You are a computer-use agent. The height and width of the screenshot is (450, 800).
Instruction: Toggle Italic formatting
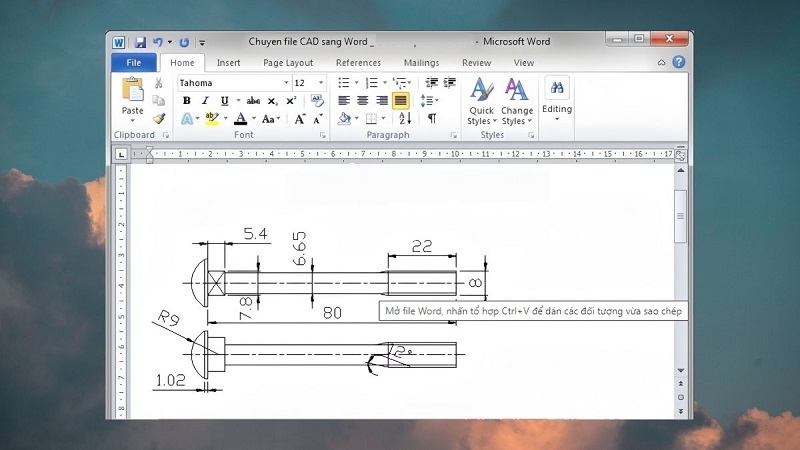pos(205,101)
